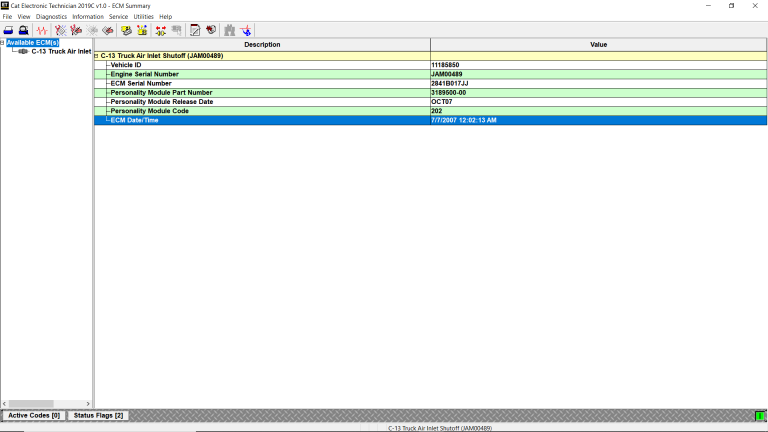Close the Cat Electronic Technician window
Image resolution: width=768 pixels, height=432 pixels.
coord(755,6)
